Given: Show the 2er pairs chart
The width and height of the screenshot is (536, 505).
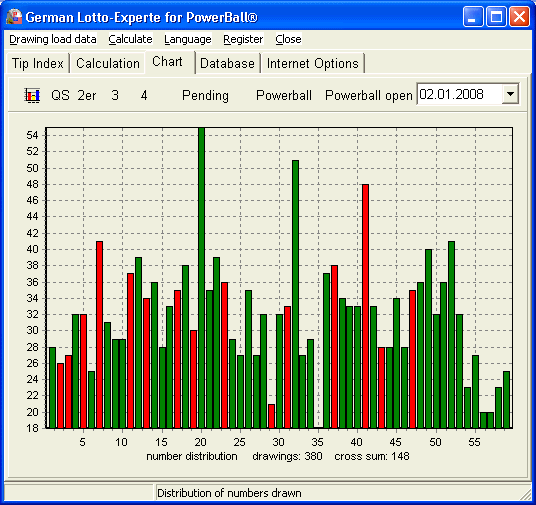Looking at the screenshot, I should coord(86,95).
